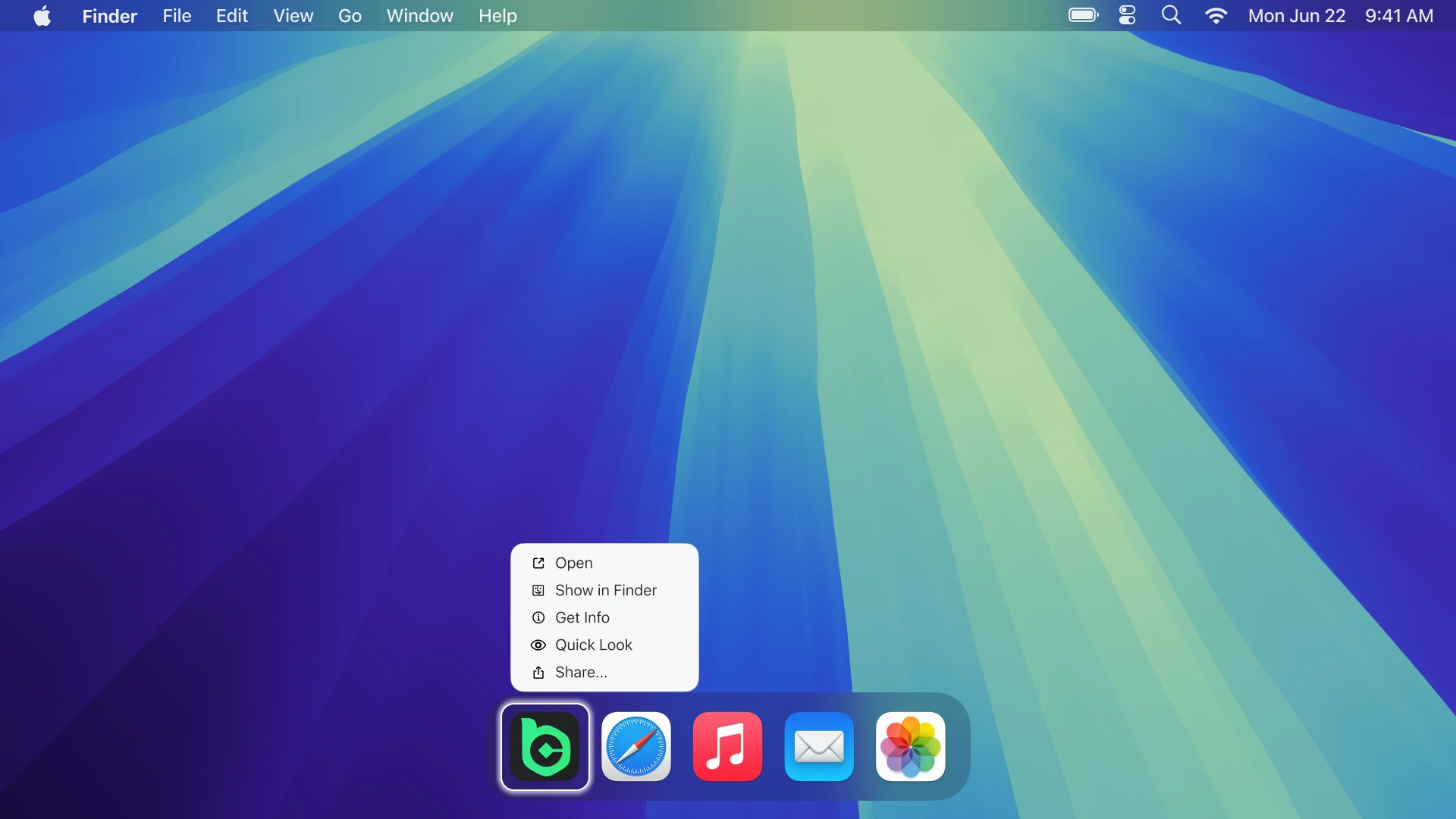Choose Show in Finder
This screenshot has height=819, width=1456.
click(x=605, y=590)
